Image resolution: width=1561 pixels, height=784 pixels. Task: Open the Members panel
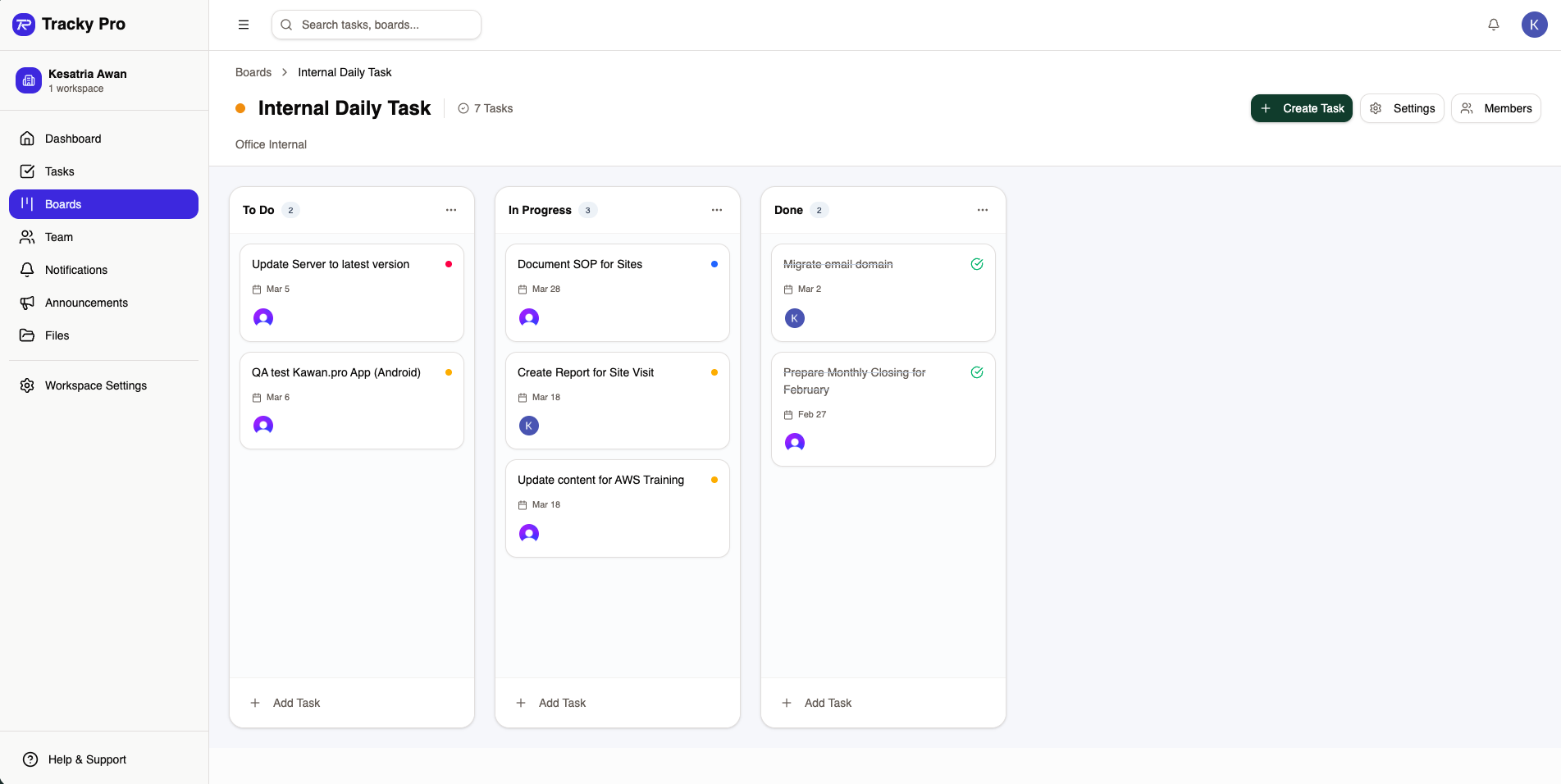[x=1495, y=107]
